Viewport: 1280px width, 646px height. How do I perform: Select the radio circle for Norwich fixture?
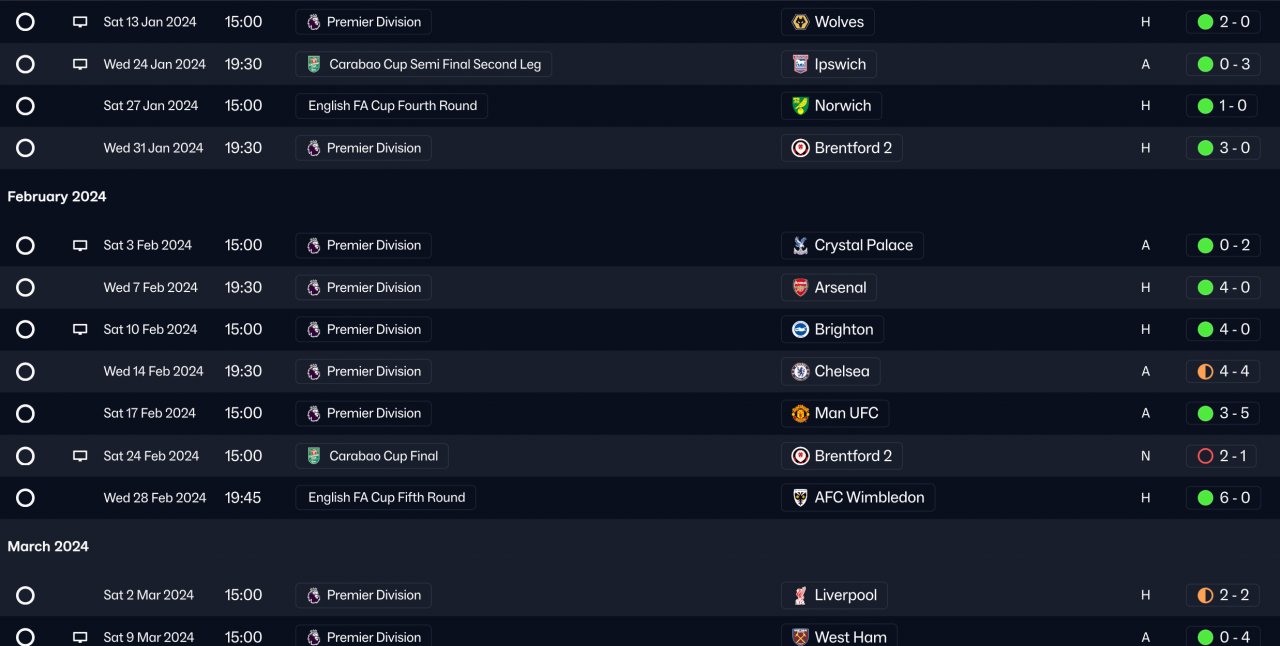pyautogui.click(x=25, y=106)
